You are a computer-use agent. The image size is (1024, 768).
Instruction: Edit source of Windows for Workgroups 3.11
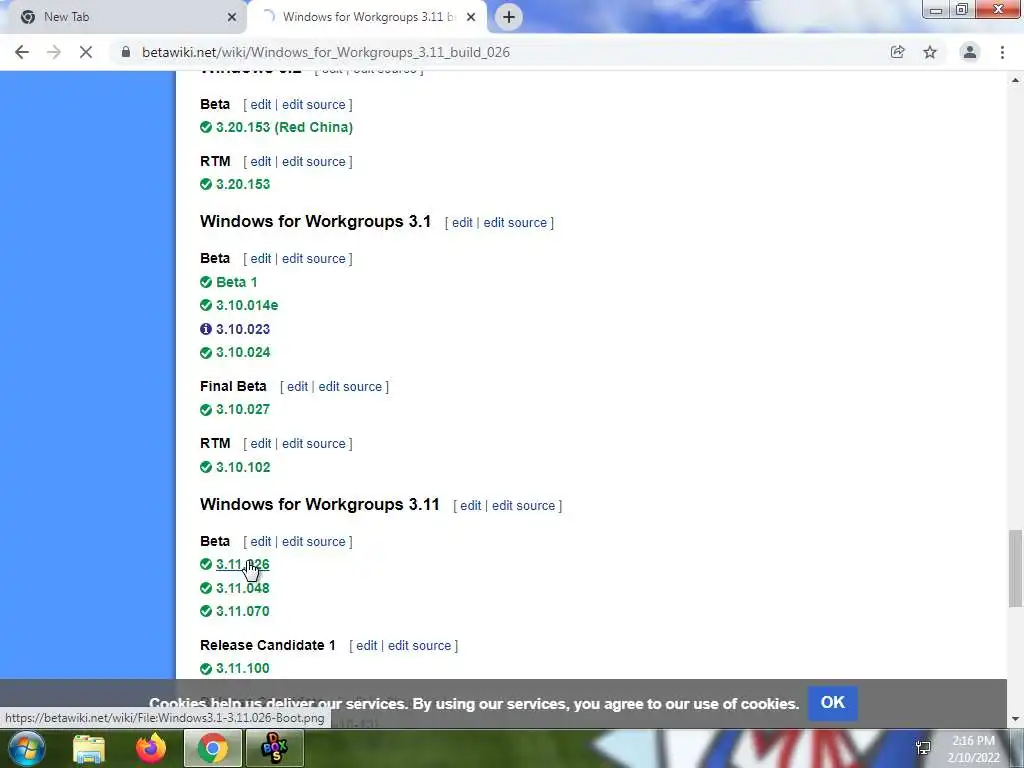tap(524, 505)
